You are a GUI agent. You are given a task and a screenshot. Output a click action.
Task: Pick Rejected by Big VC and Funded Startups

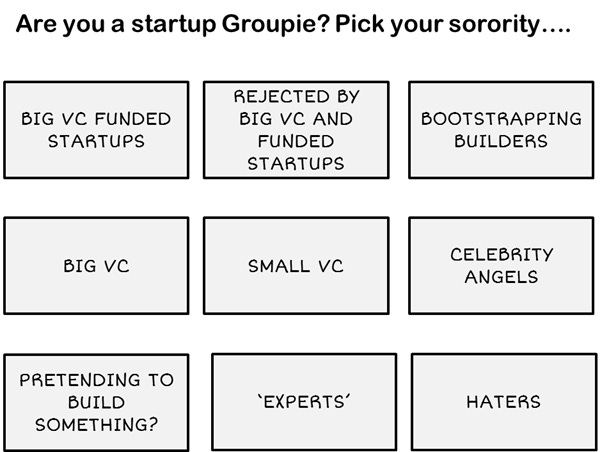296,130
